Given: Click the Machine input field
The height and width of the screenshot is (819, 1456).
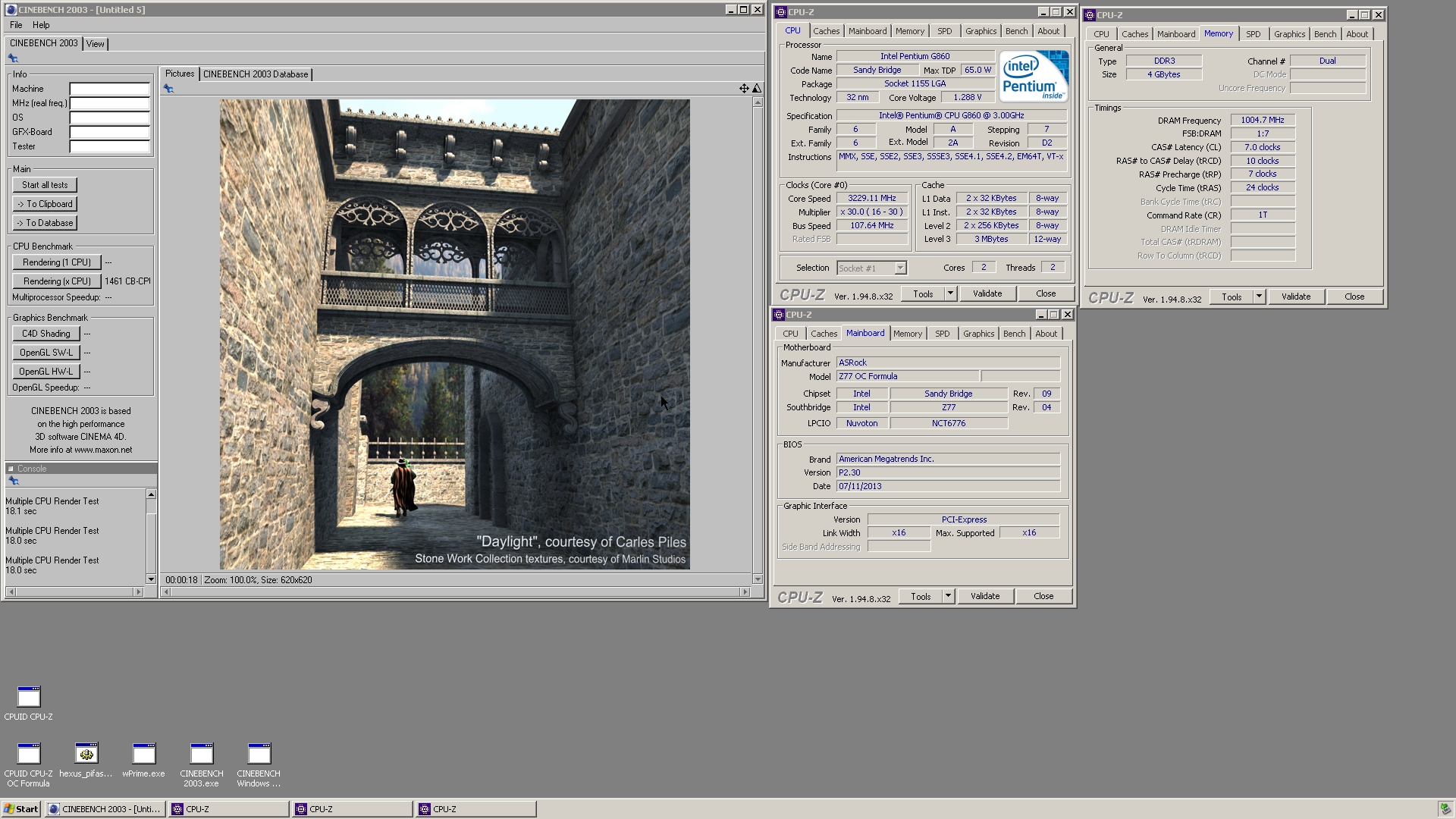Looking at the screenshot, I should [110, 89].
